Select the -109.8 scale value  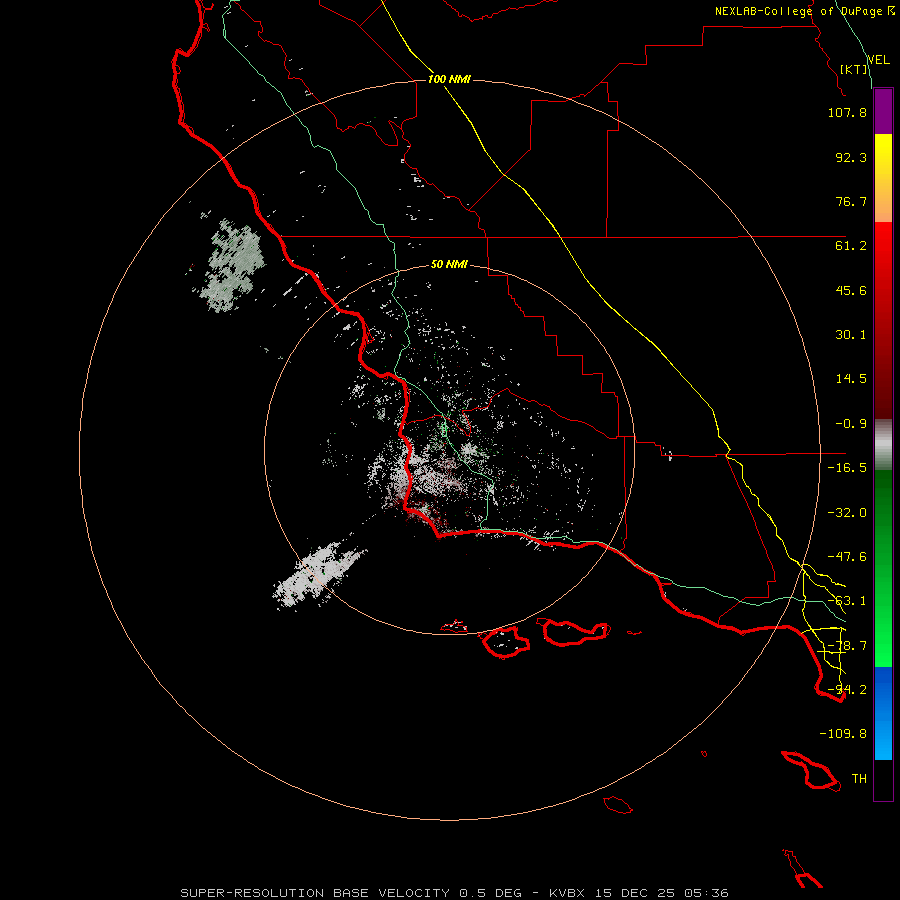coord(843,734)
